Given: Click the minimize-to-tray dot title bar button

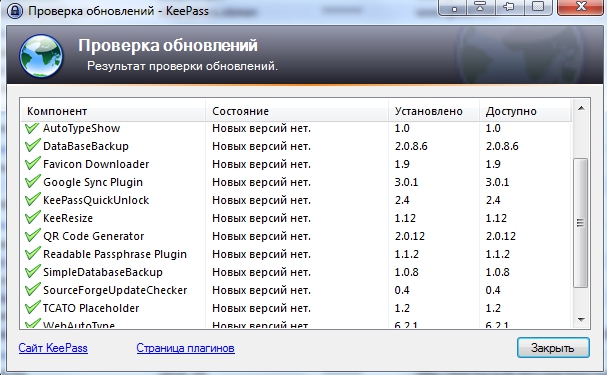Looking at the screenshot, I should [452, 7].
